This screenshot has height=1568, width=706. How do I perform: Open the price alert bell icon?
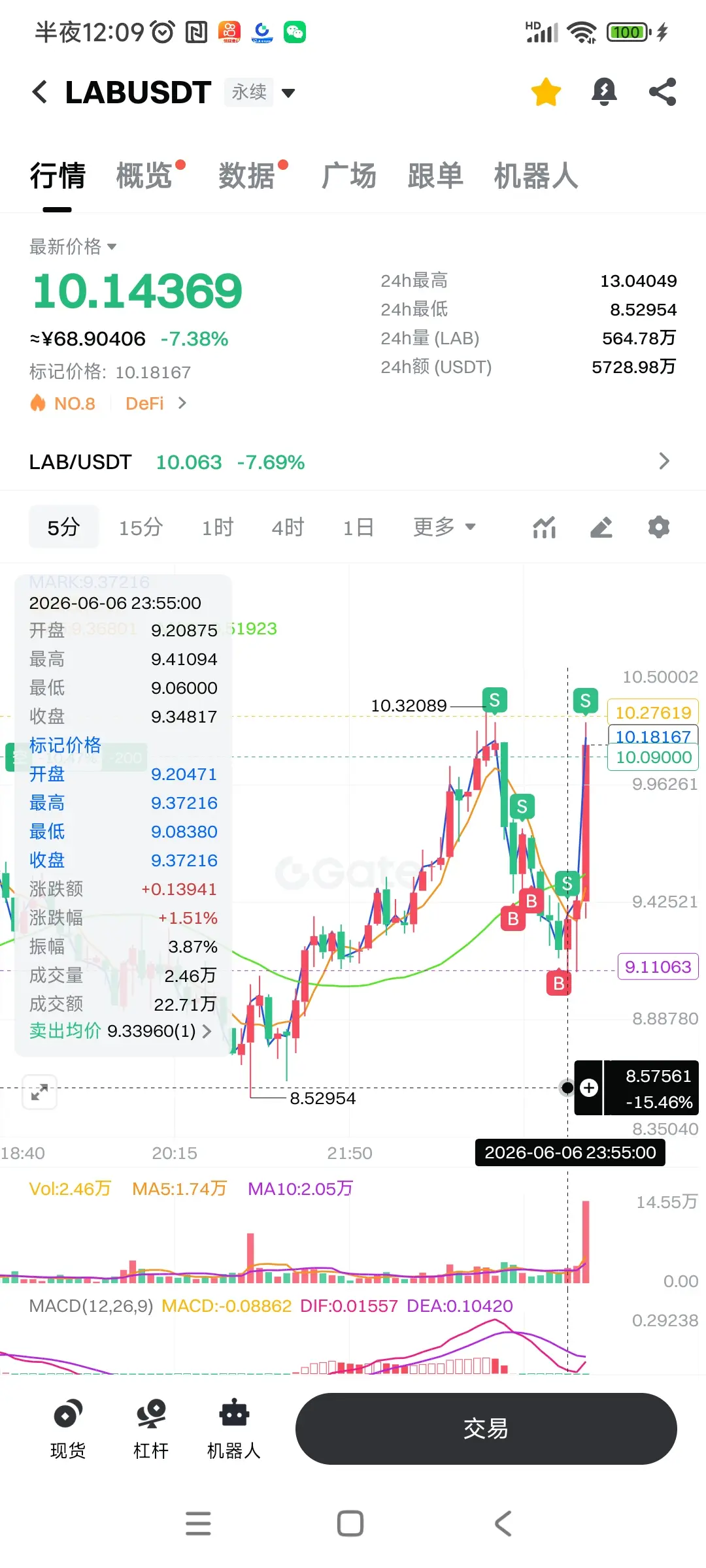point(604,92)
